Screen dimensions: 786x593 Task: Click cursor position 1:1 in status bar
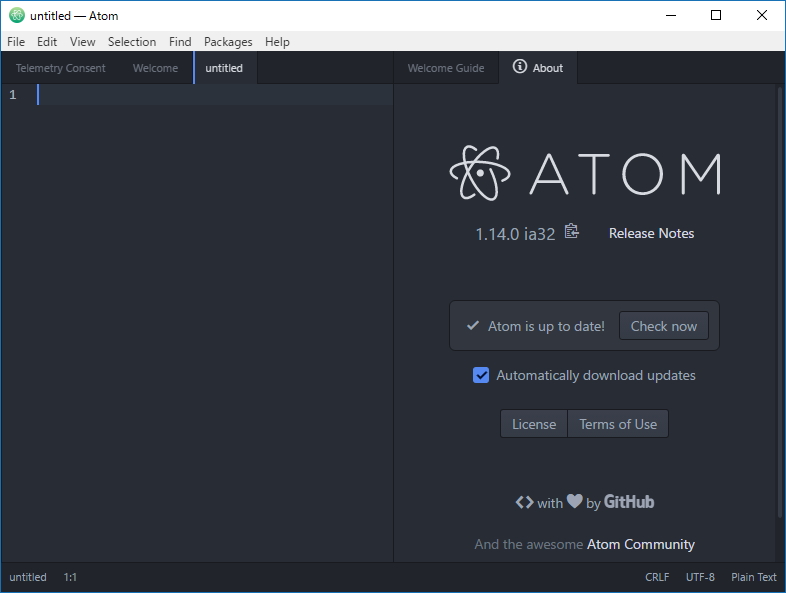pos(70,577)
